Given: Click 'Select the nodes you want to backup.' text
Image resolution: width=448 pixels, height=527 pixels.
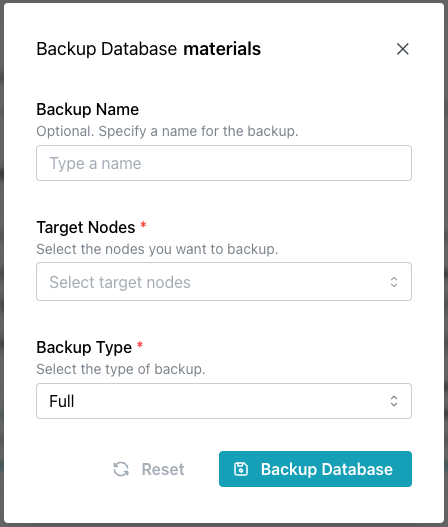Looking at the screenshot, I should point(157,249).
